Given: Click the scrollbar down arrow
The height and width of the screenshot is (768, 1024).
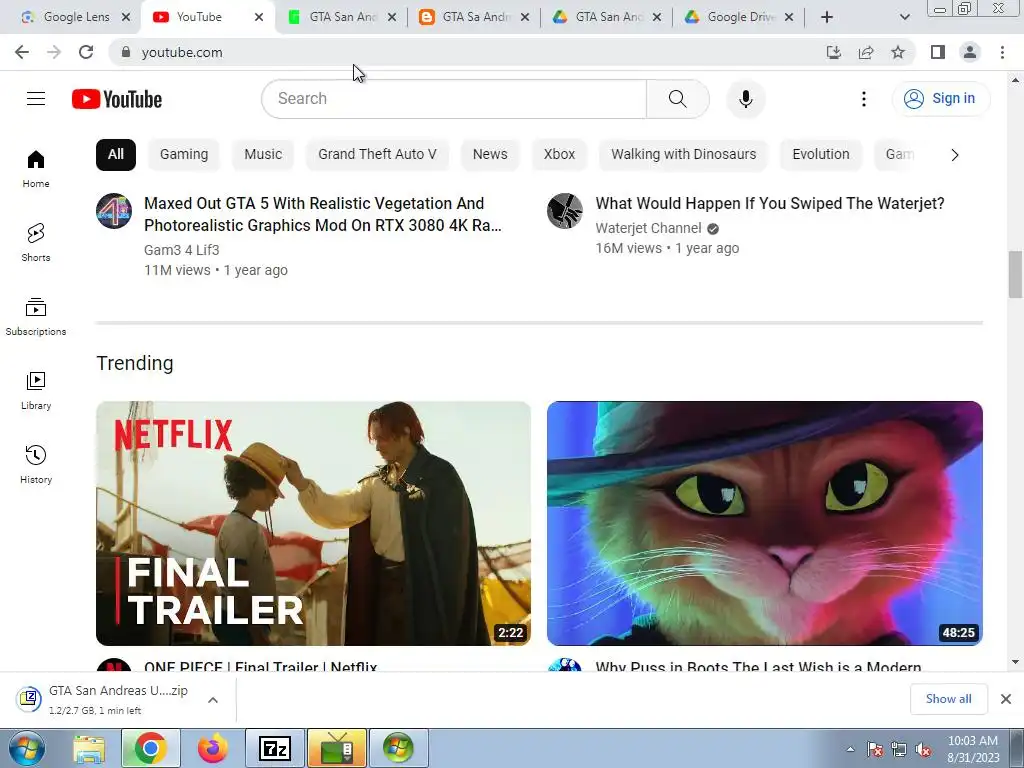Looking at the screenshot, I should 1015,662.
